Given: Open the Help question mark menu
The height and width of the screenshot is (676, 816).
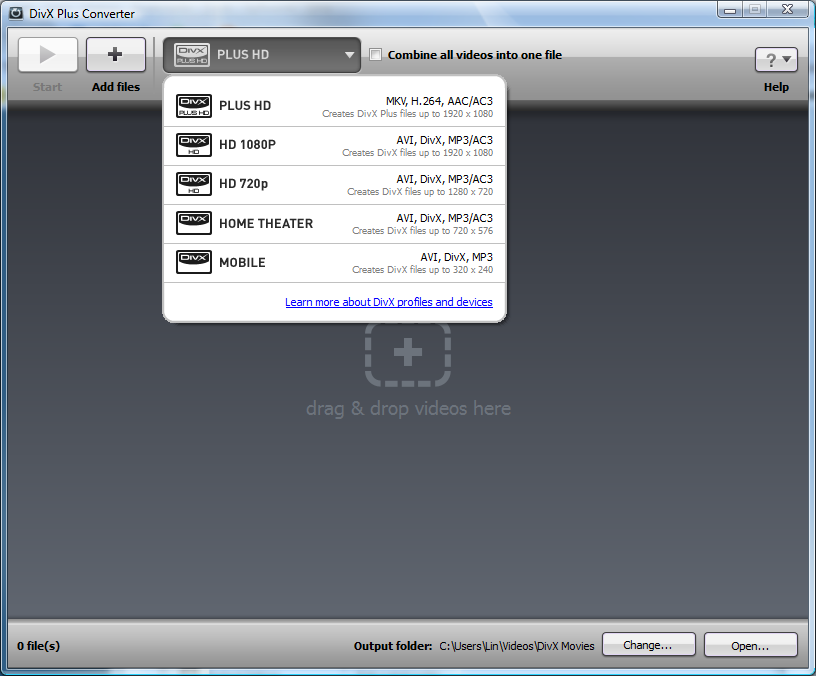Looking at the screenshot, I should pos(776,60).
